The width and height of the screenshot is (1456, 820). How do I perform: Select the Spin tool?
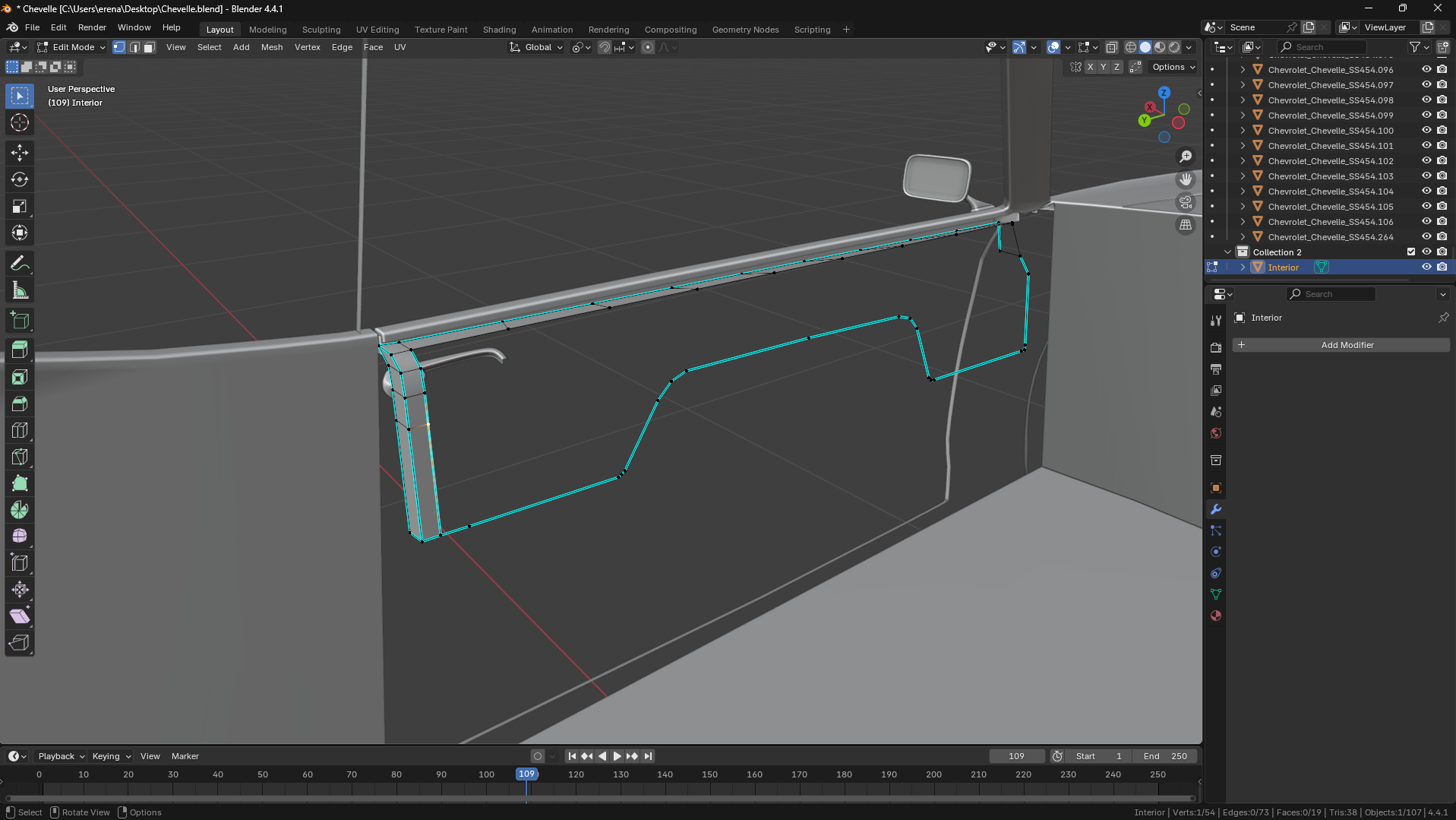pos(20,510)
